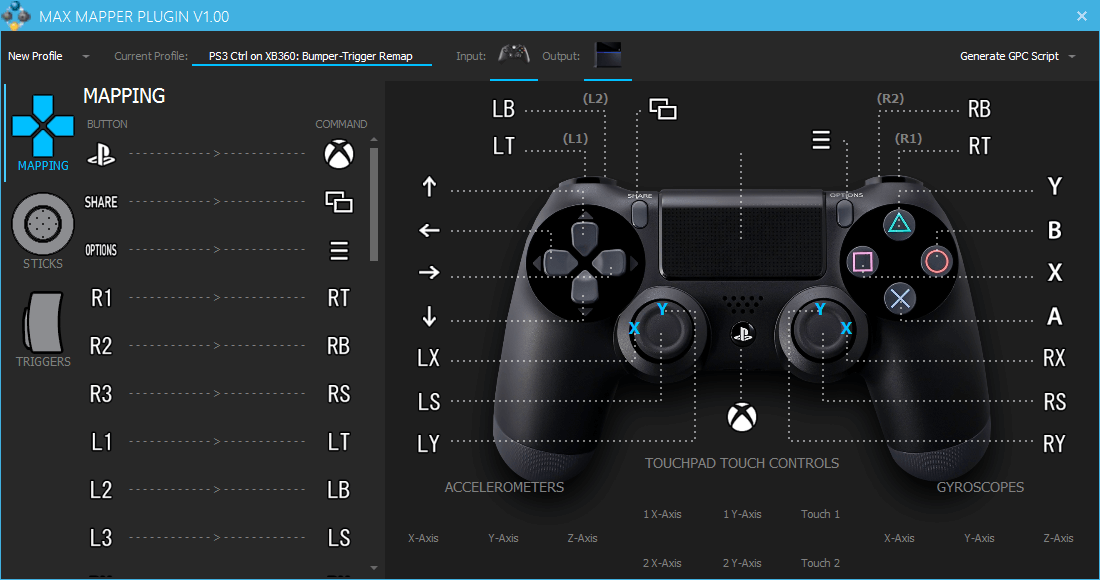This screenshot has width=1100, height=580.
Task: Click the down arrow d-pad mapping label
Action: (x=429, y=316)
